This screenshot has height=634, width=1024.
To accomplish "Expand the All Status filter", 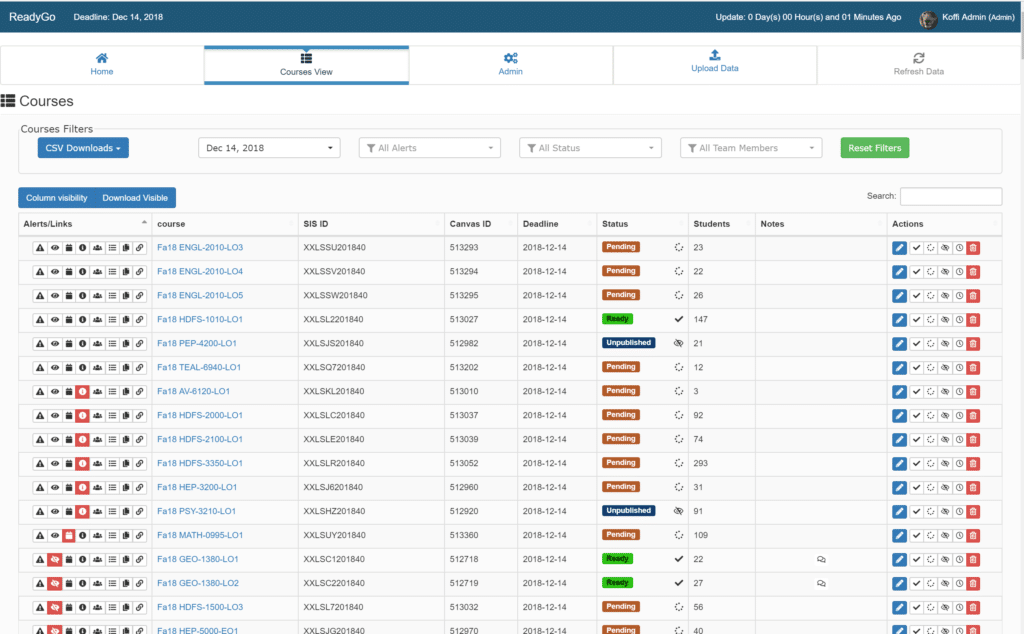I will [590, 147].
